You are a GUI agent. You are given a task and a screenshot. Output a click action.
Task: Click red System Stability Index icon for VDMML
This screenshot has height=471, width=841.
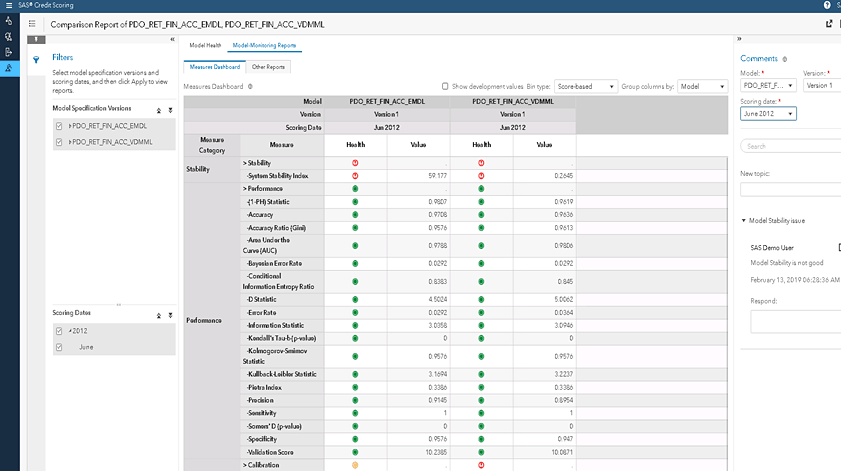pos(481,175)
